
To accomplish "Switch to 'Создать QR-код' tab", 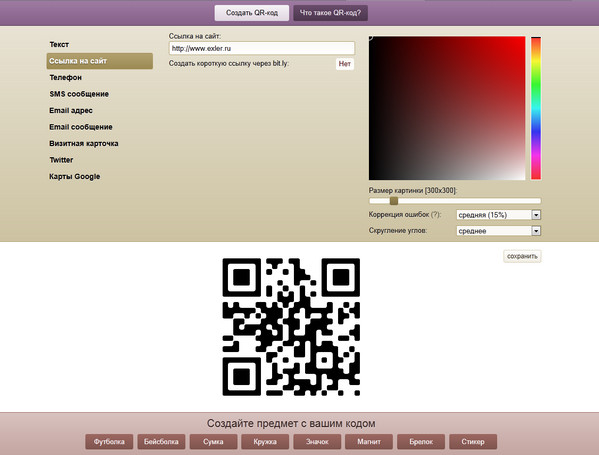I will click(x=252, y=13).
